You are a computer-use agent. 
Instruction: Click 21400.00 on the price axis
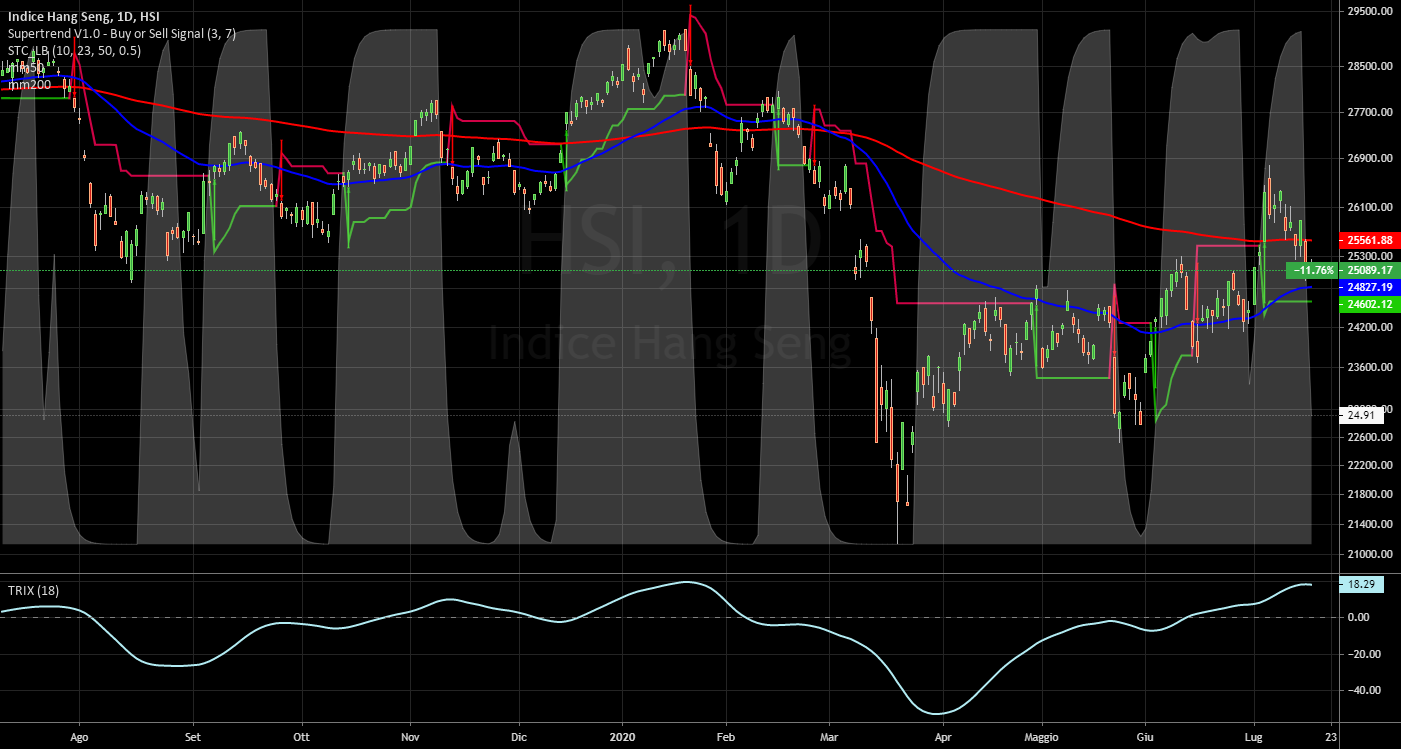pyautogui.click(x=1370, y=525)
